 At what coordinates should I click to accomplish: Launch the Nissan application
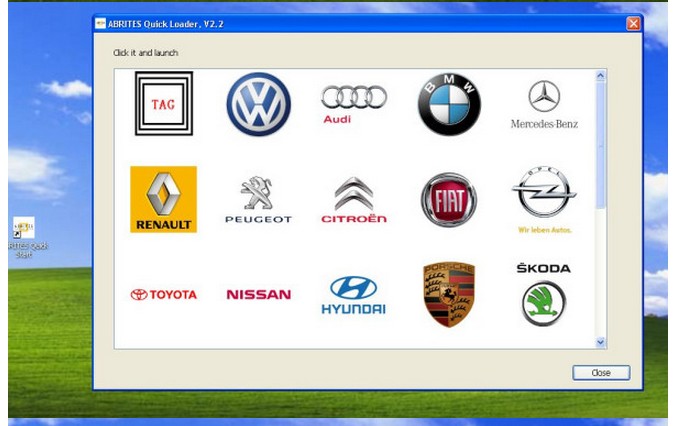[258, 294]
